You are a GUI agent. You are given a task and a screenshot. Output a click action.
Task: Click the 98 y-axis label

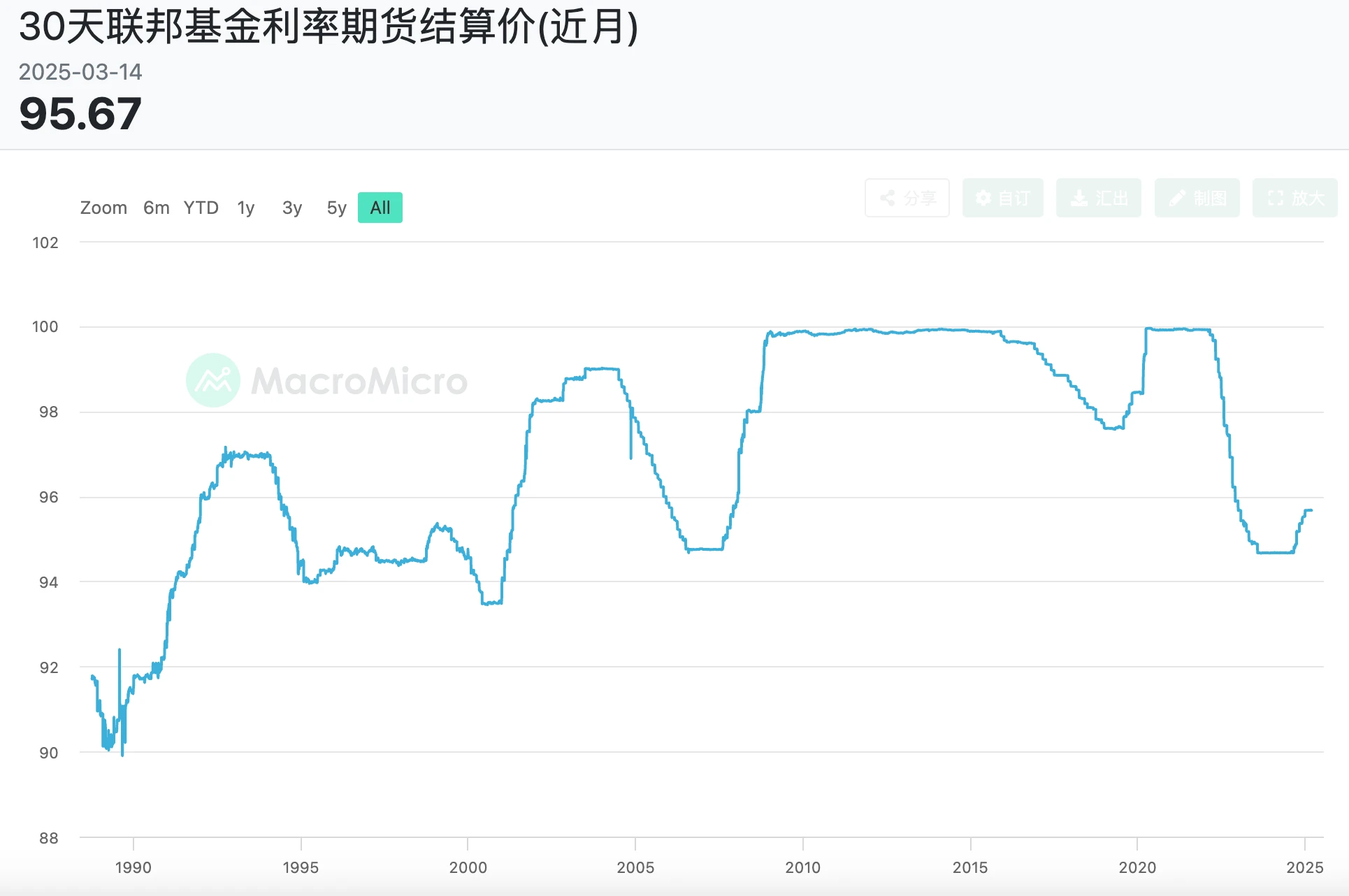point(49,412)
